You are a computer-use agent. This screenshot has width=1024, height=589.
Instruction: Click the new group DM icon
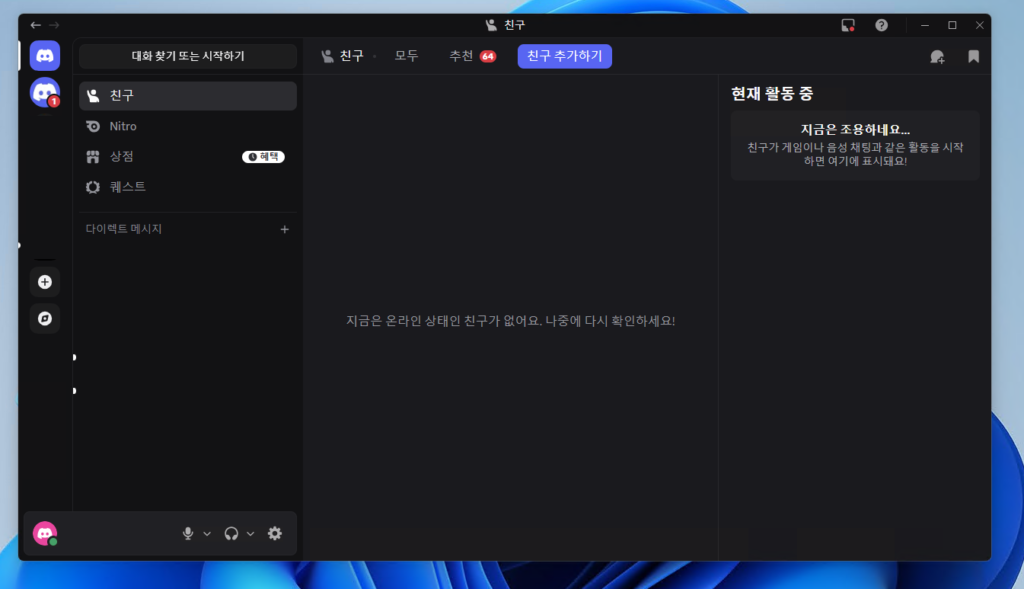pos(937,57)
